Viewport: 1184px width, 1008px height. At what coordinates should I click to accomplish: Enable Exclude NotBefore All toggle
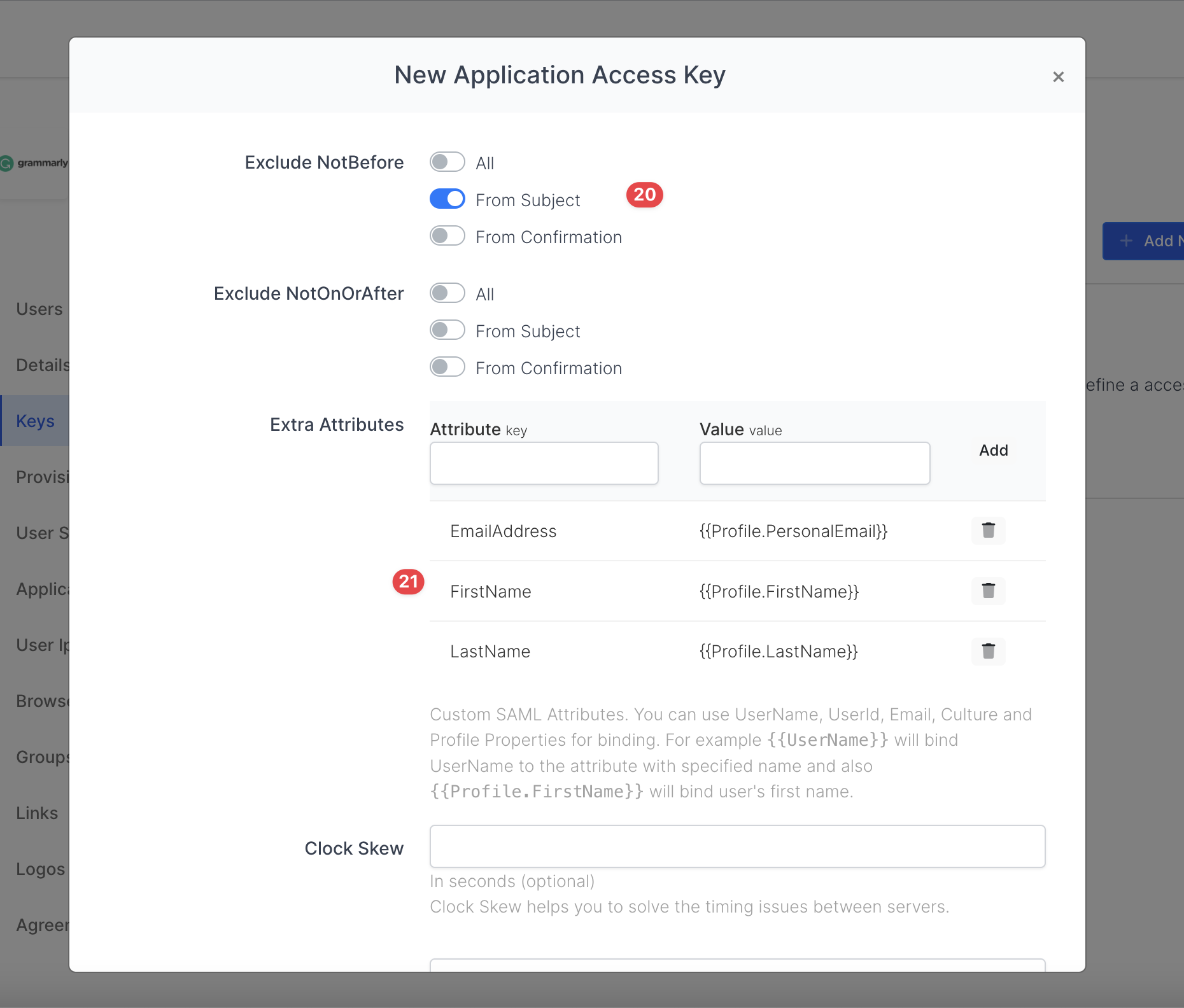448,162
